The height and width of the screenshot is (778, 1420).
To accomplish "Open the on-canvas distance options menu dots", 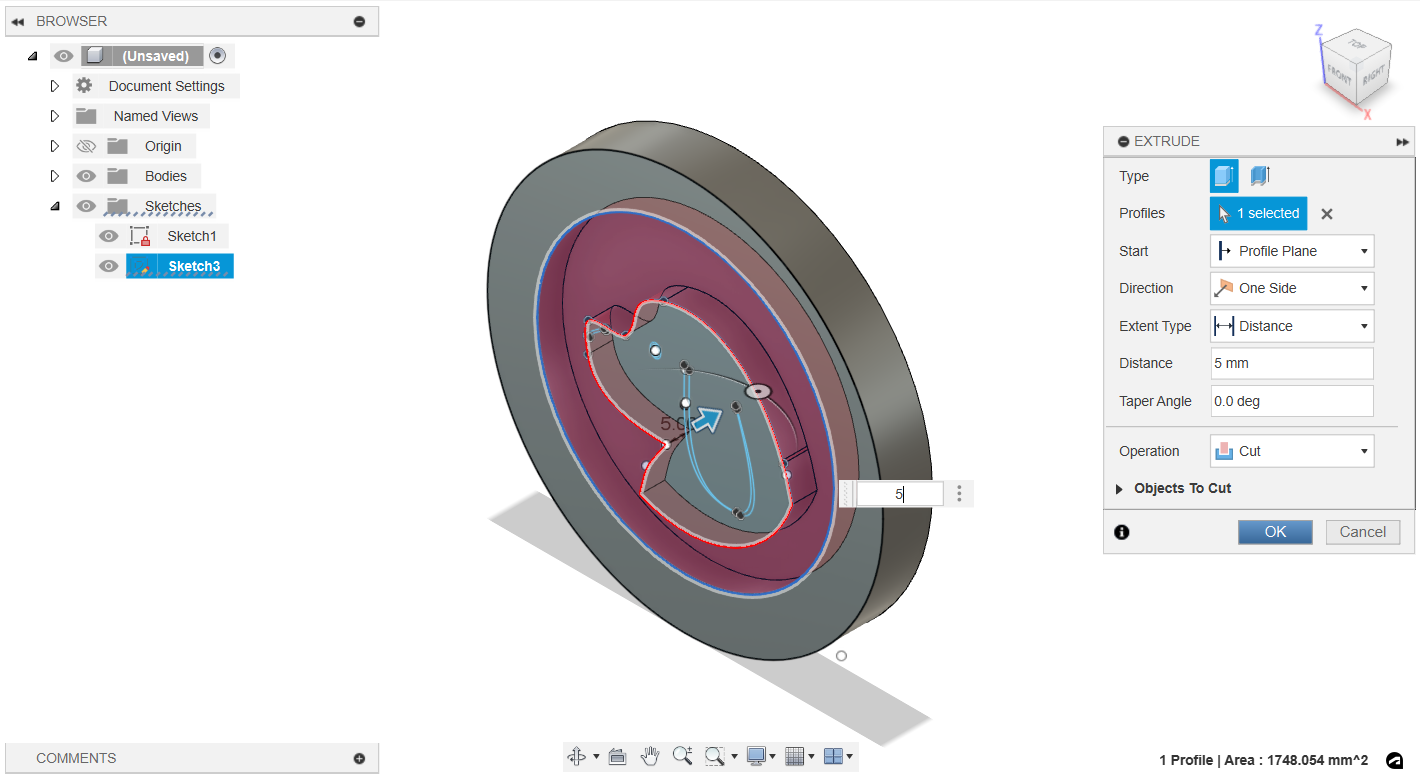I will 959,493.
